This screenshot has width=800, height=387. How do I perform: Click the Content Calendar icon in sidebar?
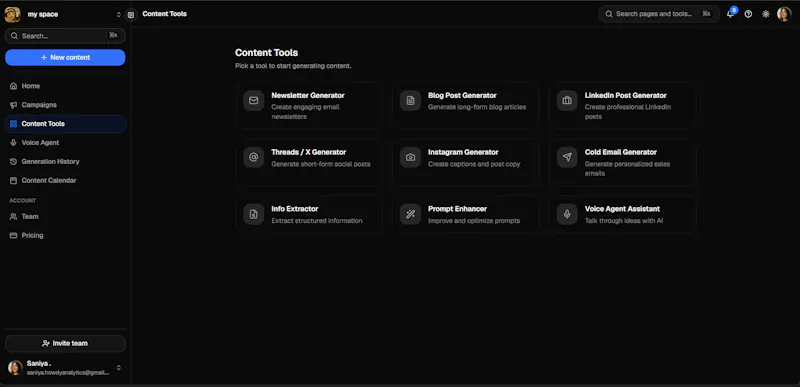pyautogui.click(x=13, y=180)
